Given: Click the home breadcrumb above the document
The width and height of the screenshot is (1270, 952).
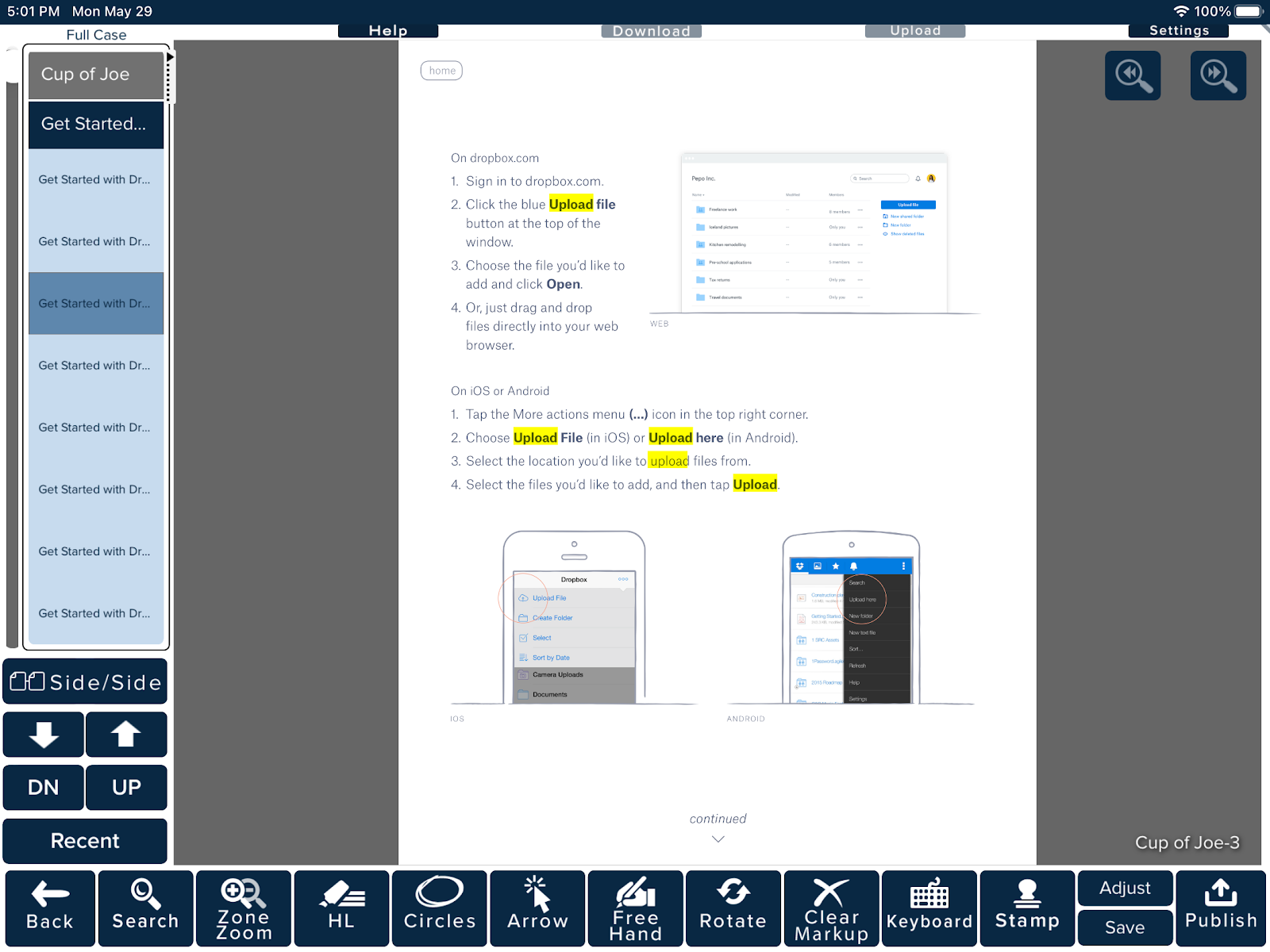Looking at the screenshot, I should coord(441,71).
